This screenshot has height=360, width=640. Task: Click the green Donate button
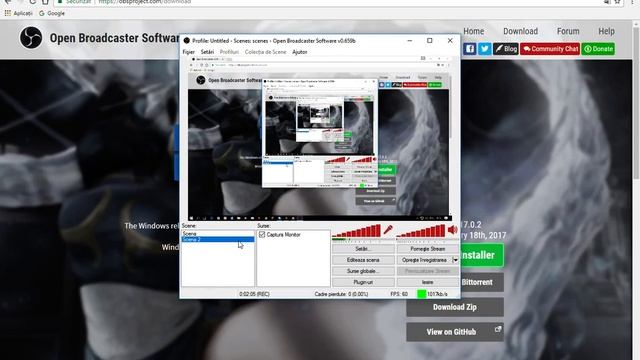point(598,49)
